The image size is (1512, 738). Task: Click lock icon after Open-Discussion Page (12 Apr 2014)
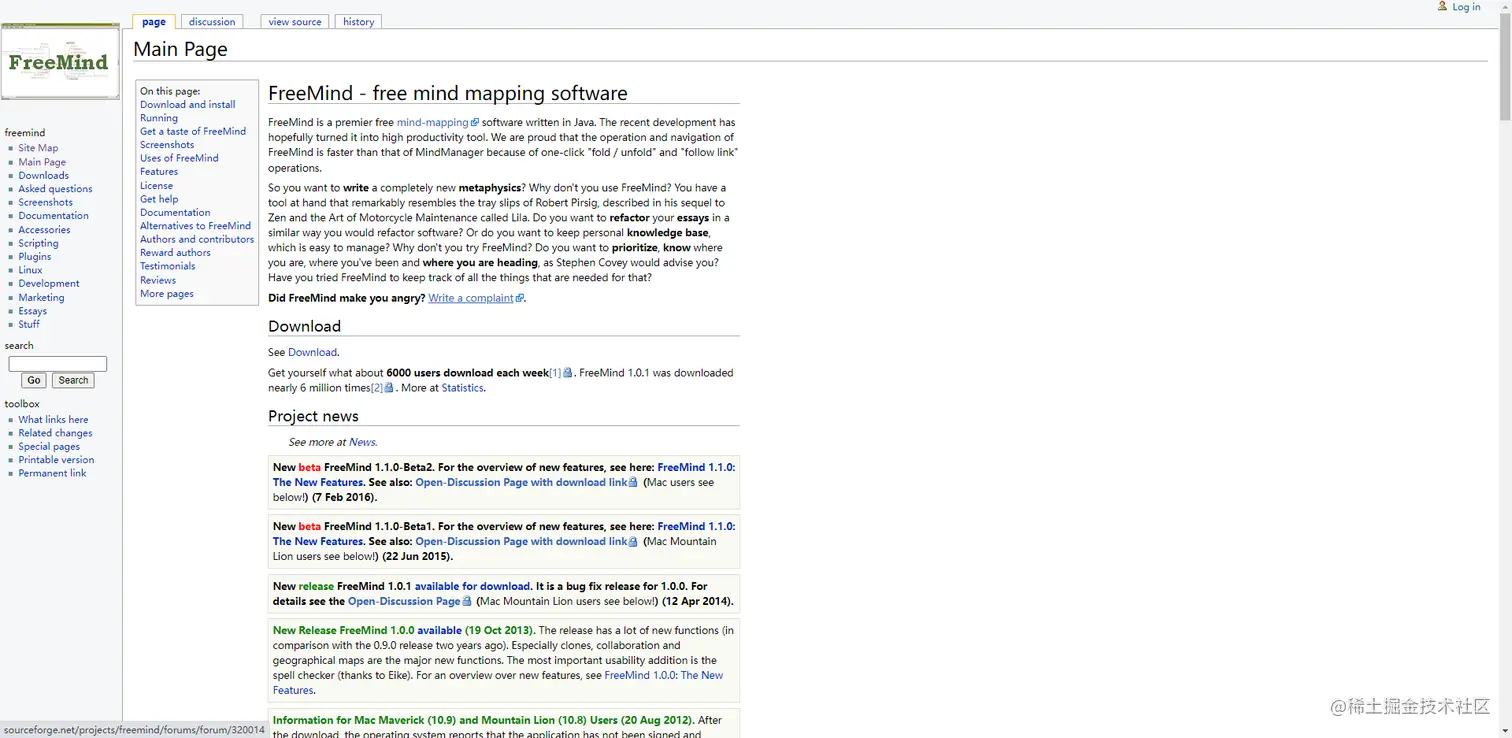[x=468, y=602]
